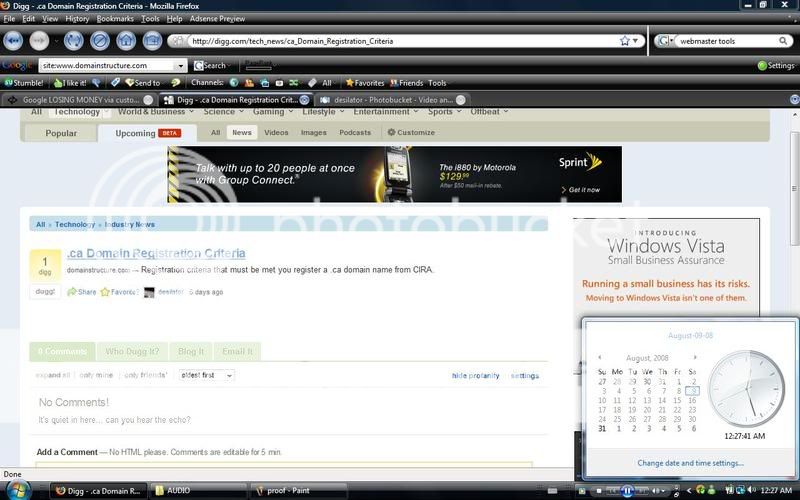Go to previous month in the calendar
This screenshot has width=800, height=500.
point(599,357)
